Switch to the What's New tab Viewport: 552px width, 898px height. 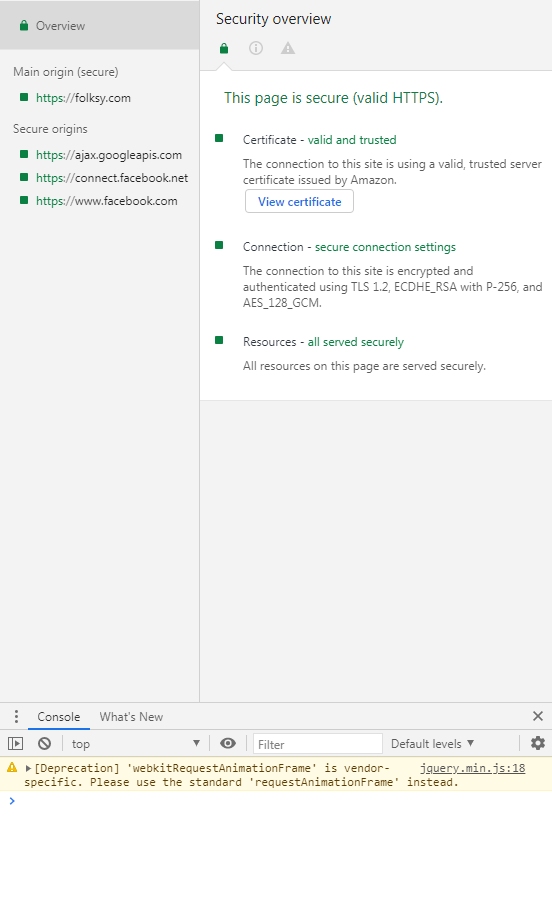point(131,716)
